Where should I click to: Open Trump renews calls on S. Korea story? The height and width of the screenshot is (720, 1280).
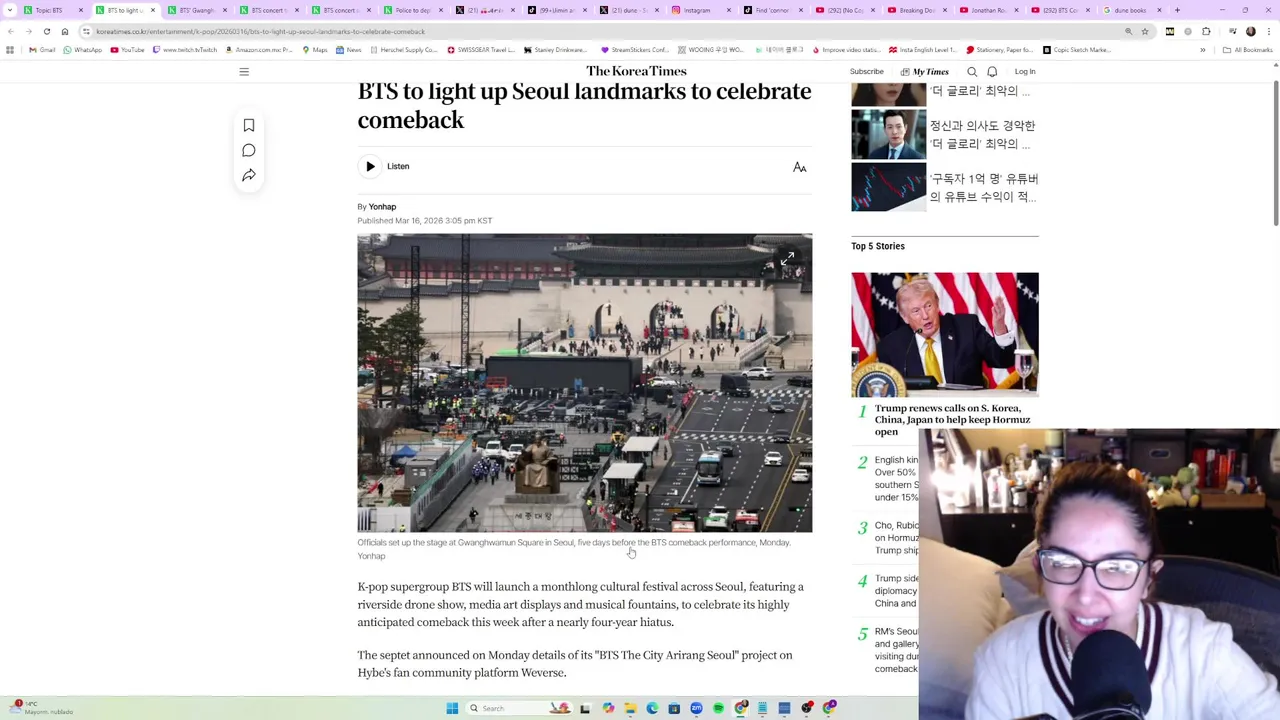coord(952,420)
